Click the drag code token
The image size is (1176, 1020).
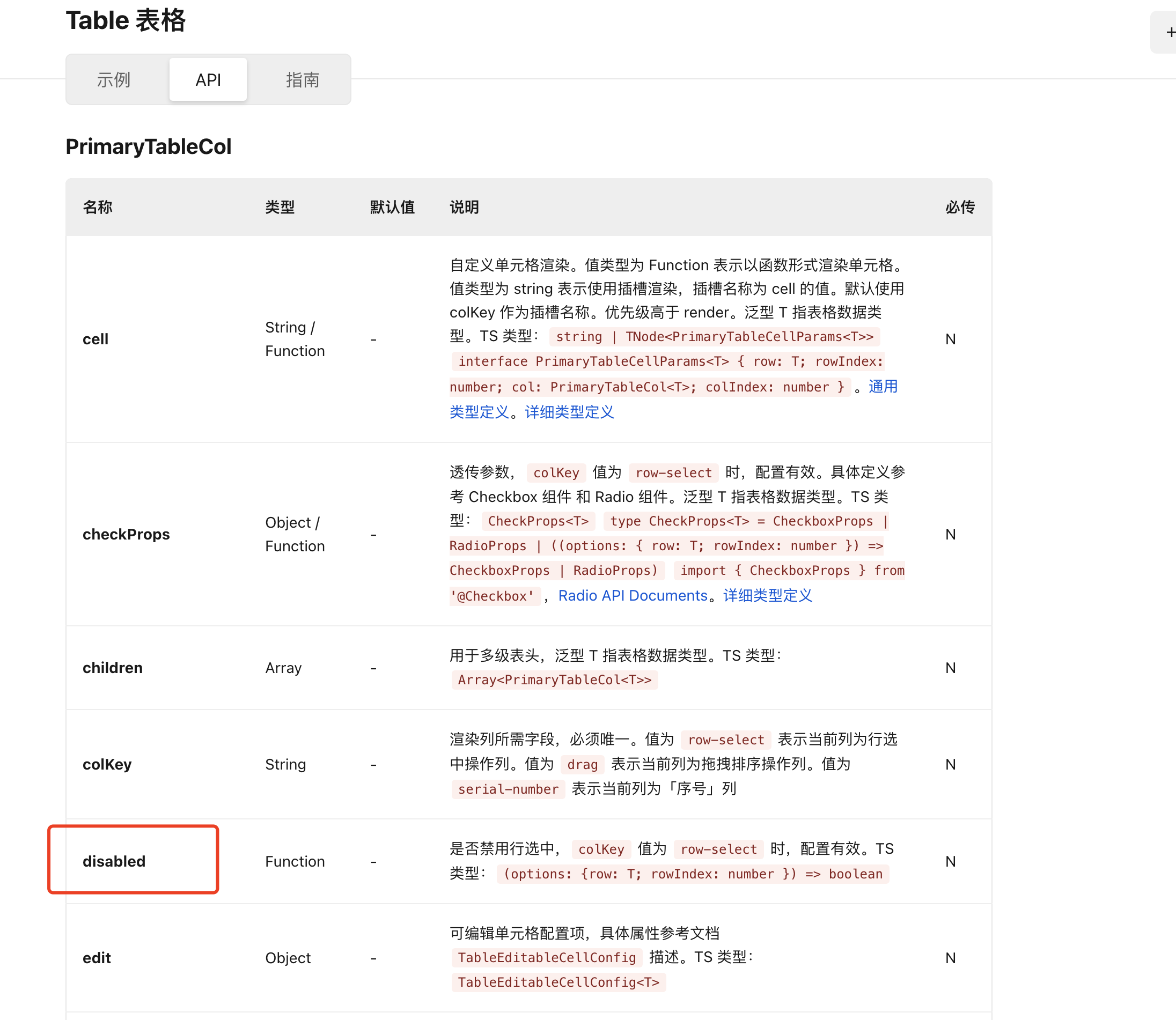coord(582,764)
